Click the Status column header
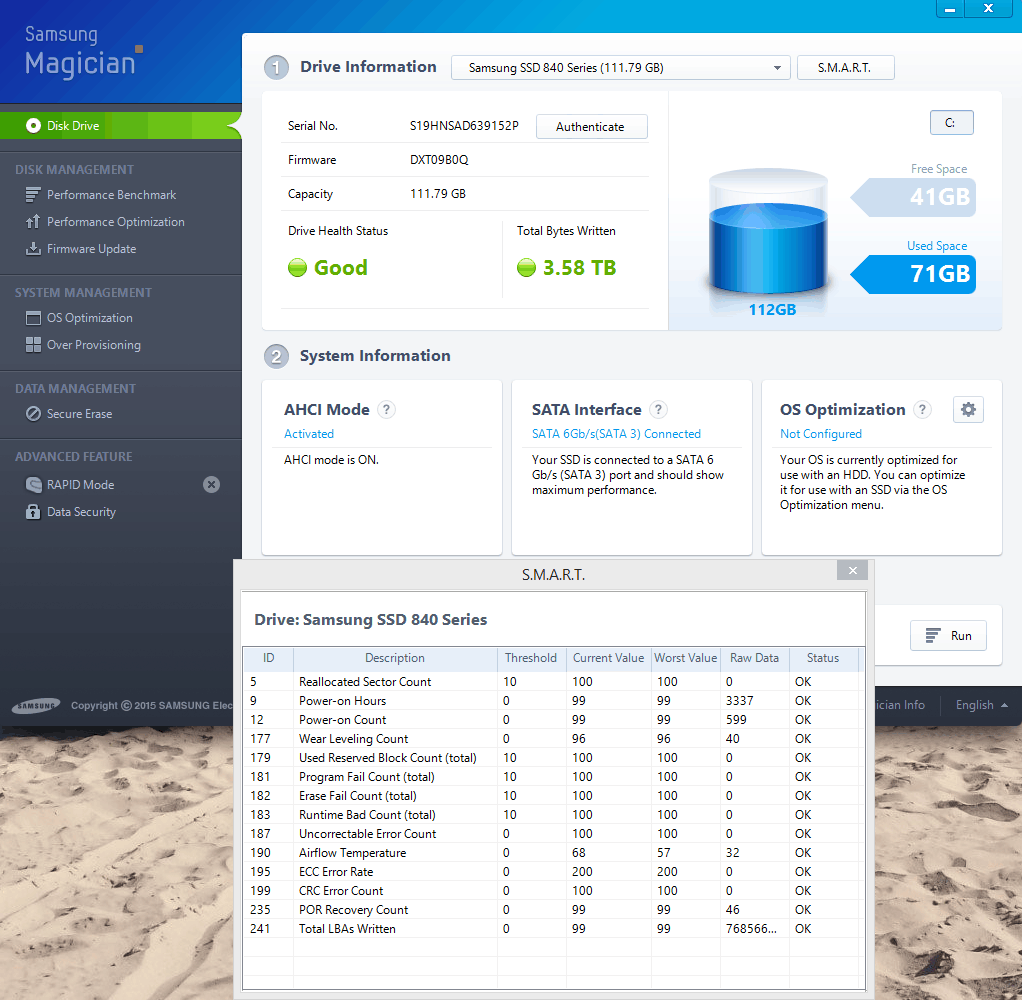The image size is (1022, 1000). pos(823,658)
